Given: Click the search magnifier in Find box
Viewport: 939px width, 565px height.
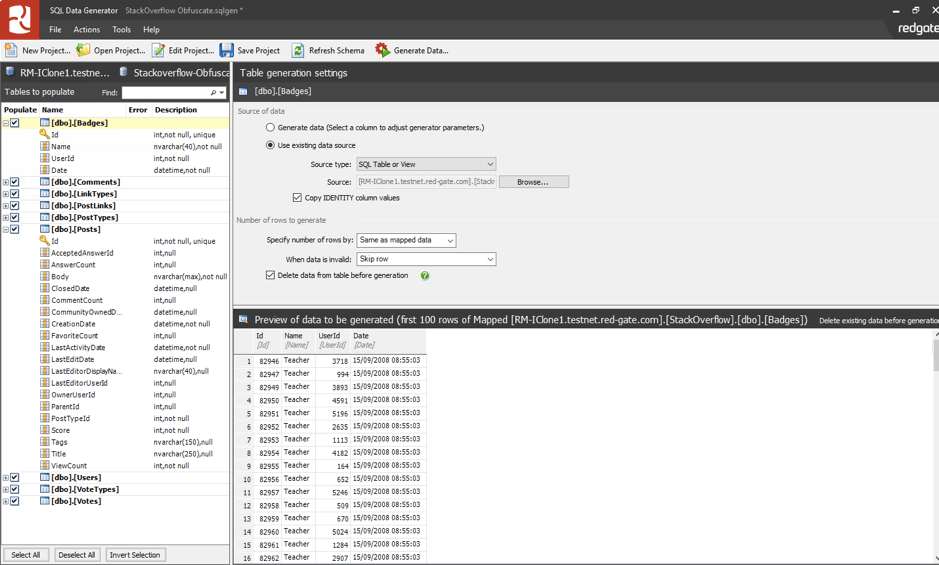Looking at the screenshot, I should tap(213, 93).
